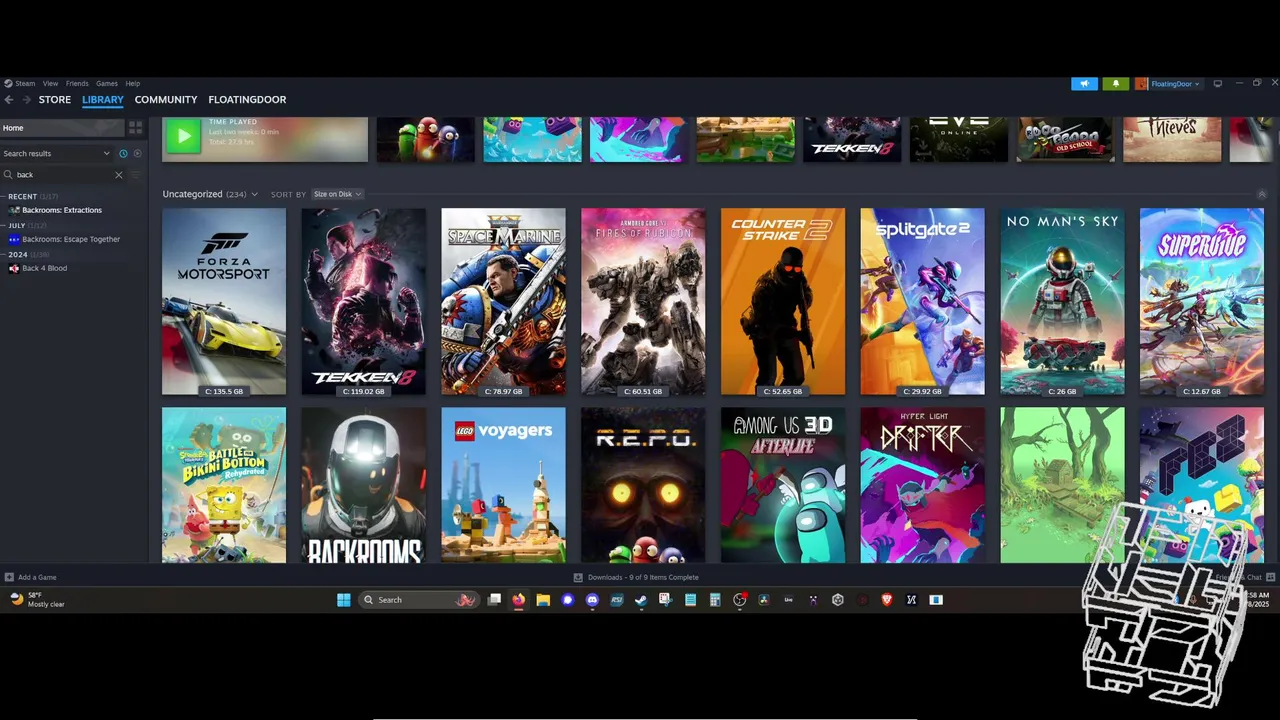Open Discord from the taskbar
1280x720 pixels.
[x=592, y=600]
